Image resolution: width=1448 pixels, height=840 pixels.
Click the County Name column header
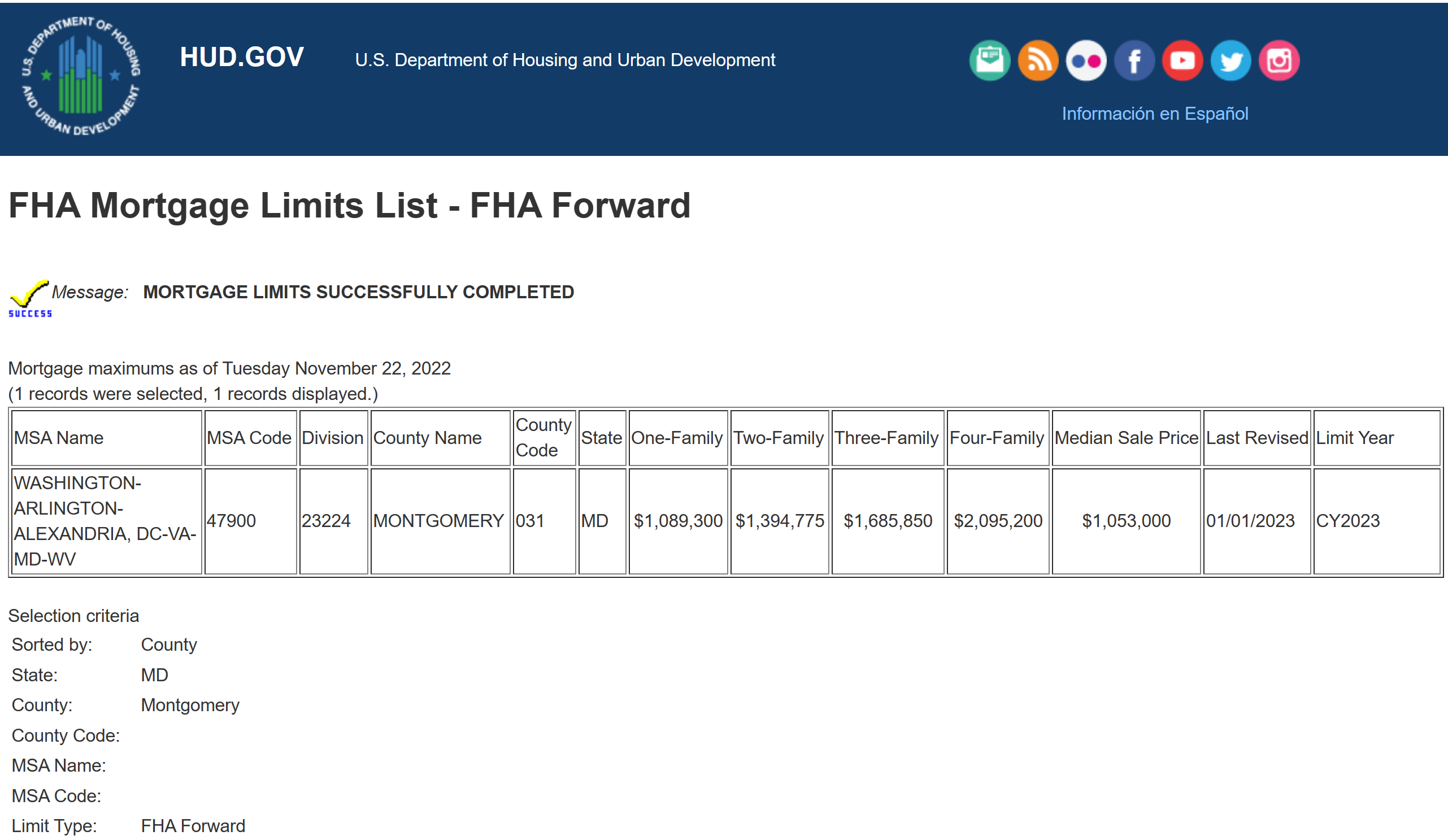pyautogui.click(x=440, y=438)
